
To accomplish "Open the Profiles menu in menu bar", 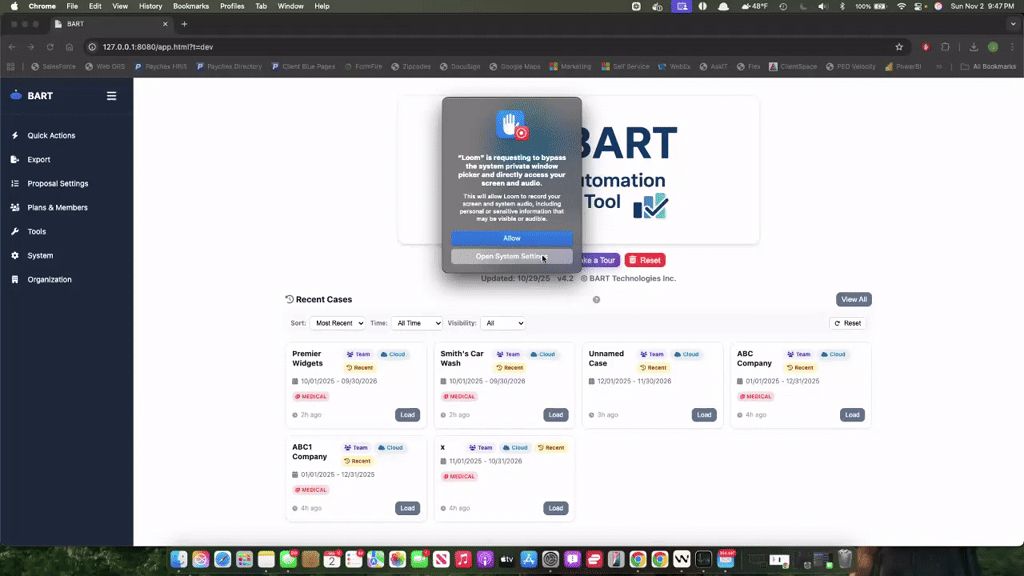I will tap(232, 6).
